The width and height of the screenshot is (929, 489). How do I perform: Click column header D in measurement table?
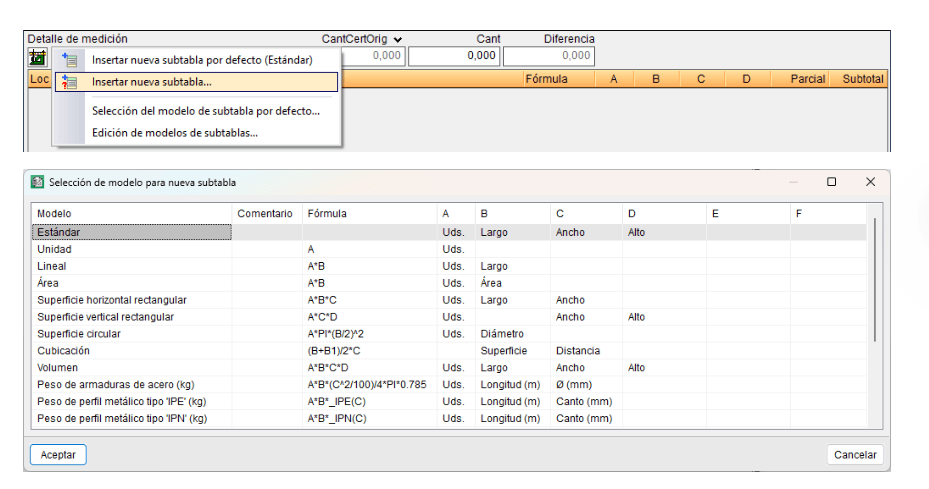pyautogui.click(x=746, y=79)
